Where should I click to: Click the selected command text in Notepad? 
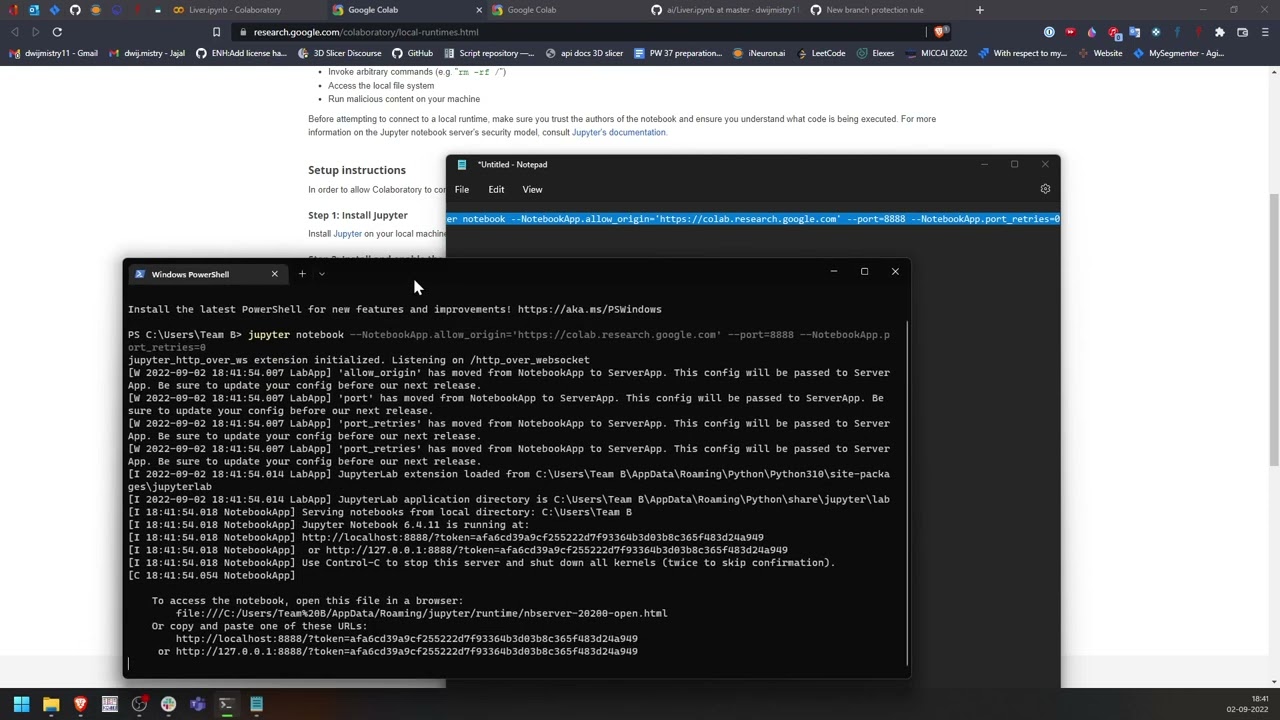click(753, 219)
